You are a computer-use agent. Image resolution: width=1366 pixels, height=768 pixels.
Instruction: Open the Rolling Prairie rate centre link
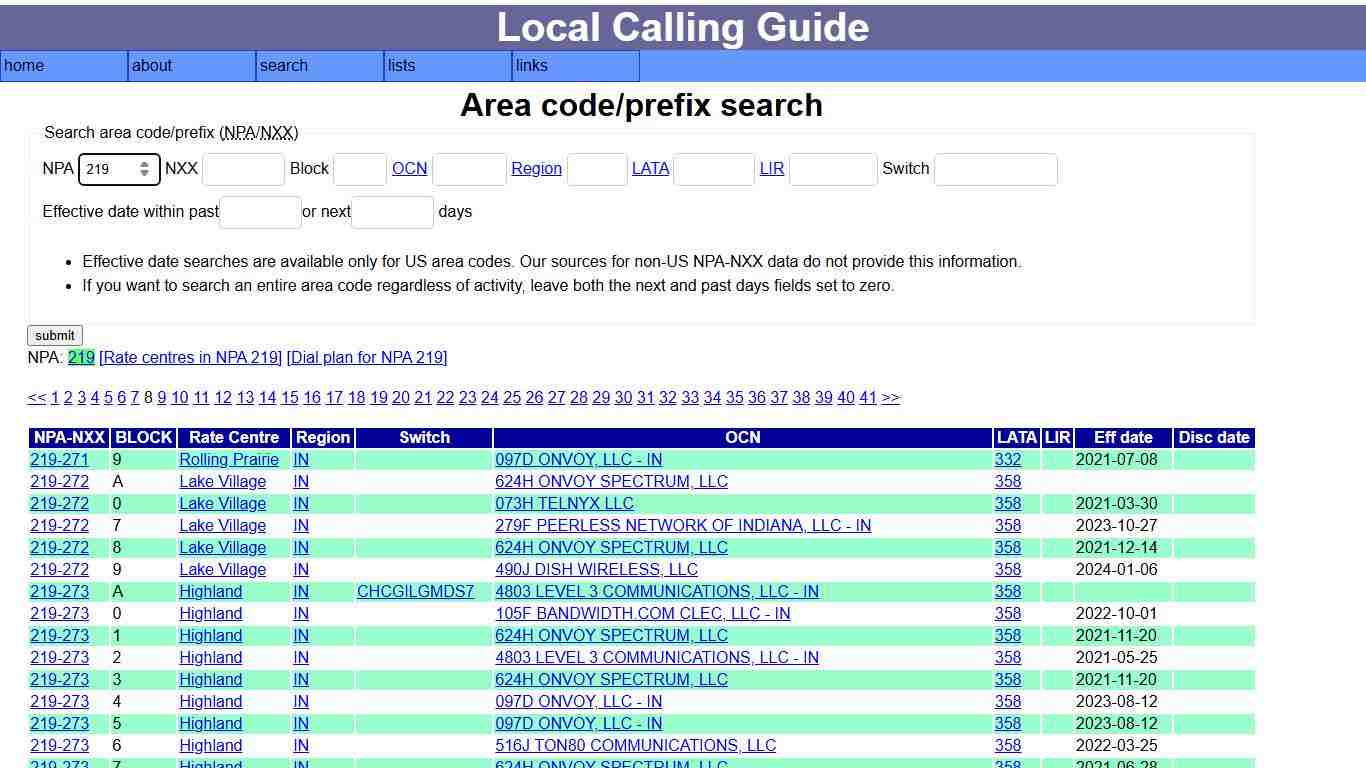tap(229, 459)
